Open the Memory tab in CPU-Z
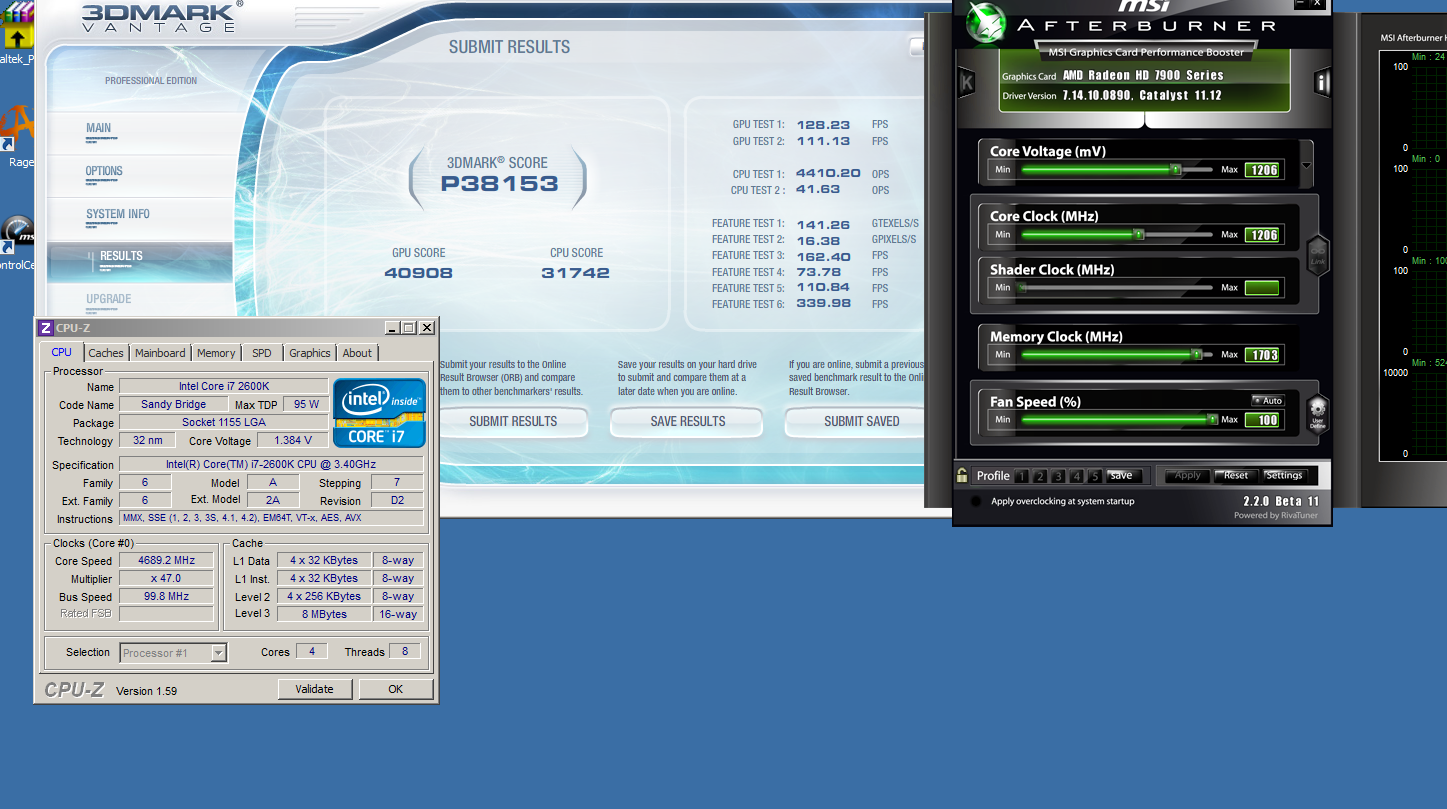1447x809 pixels. (x=216, y=353)
